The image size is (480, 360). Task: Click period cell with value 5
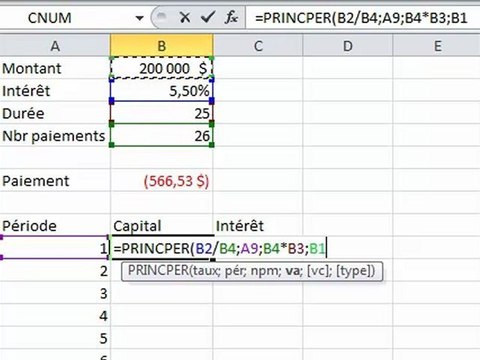pyautogui.click(x=55, y=338)
